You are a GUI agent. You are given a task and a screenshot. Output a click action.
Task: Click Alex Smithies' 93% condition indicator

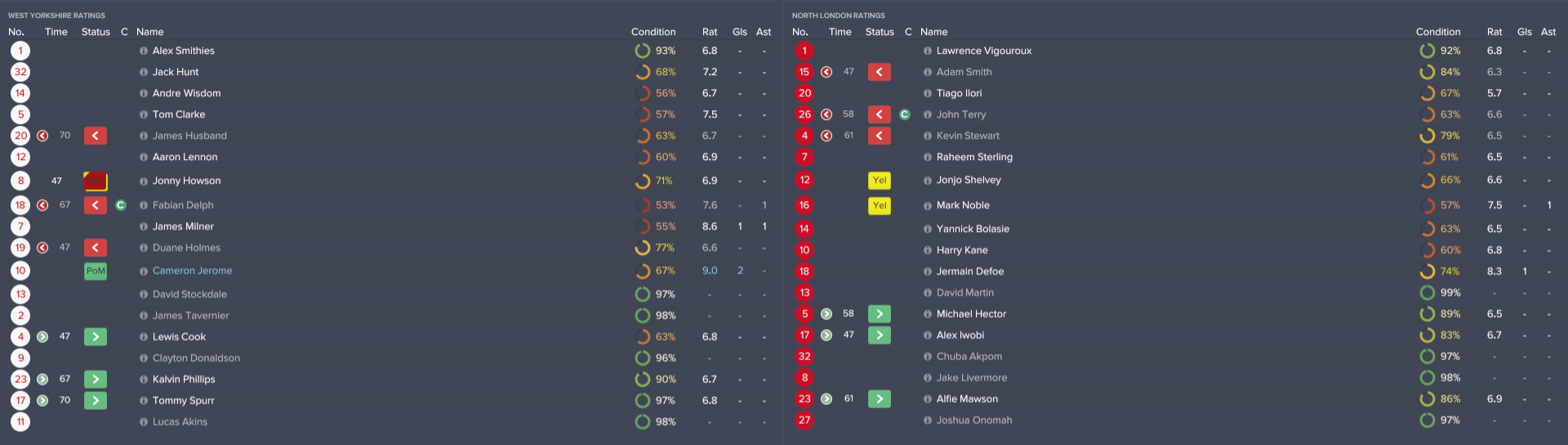[656, 51]
